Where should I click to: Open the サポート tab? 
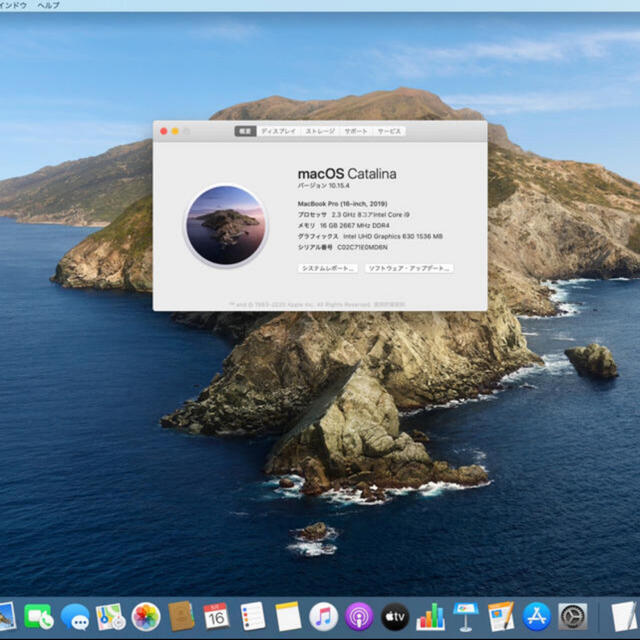(356, 131)
